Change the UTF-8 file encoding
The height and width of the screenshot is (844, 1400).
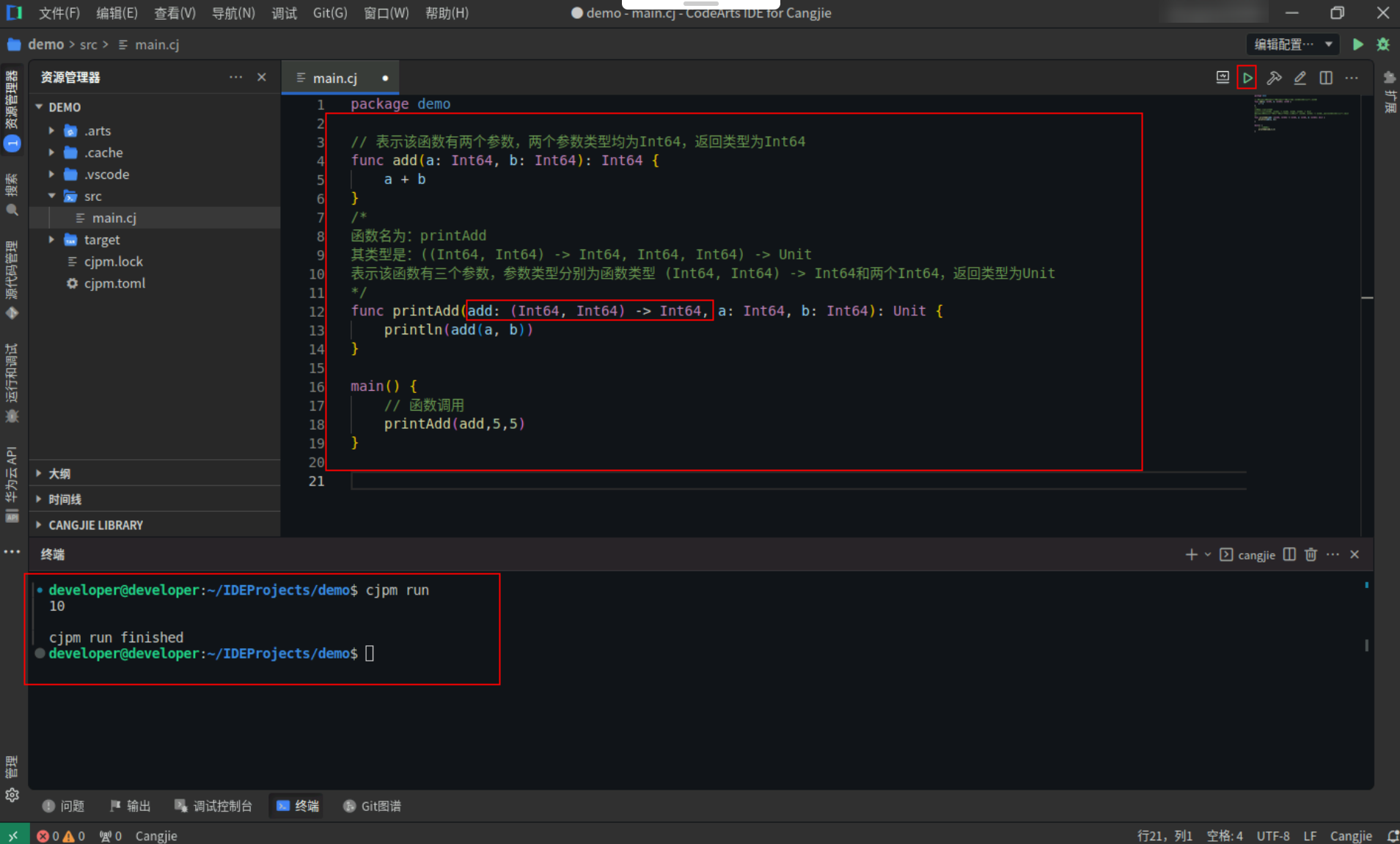(x=1273, y=835)
